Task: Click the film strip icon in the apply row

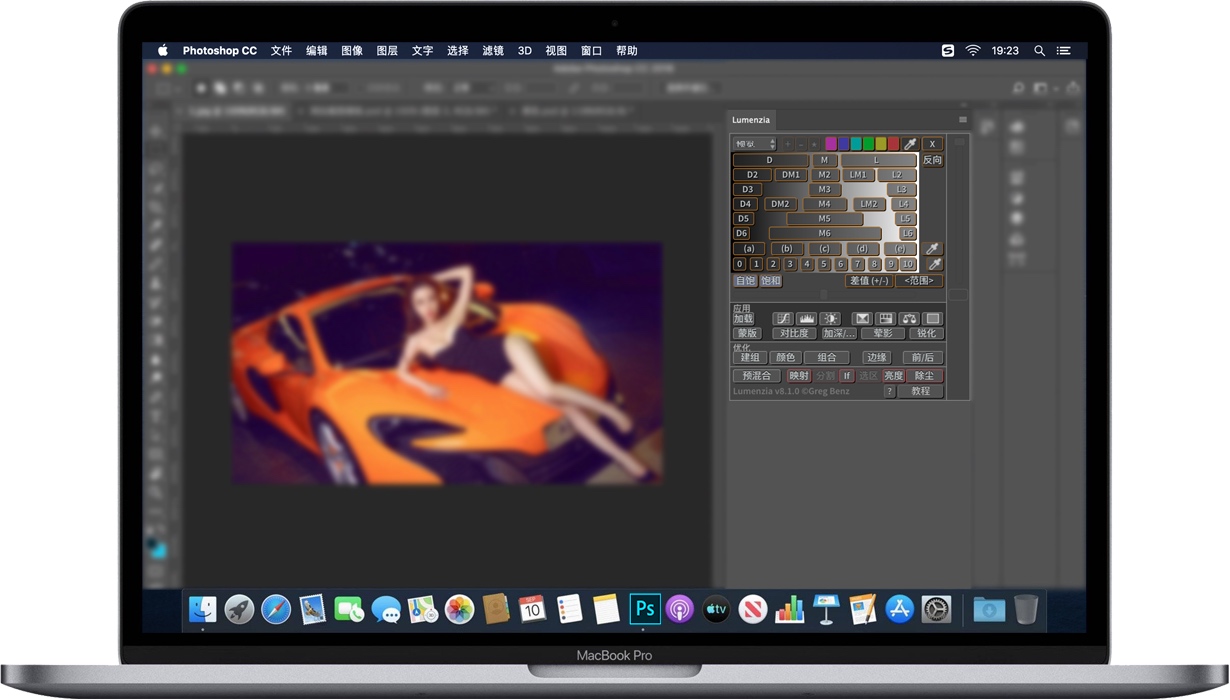Action: click(887, 318)
